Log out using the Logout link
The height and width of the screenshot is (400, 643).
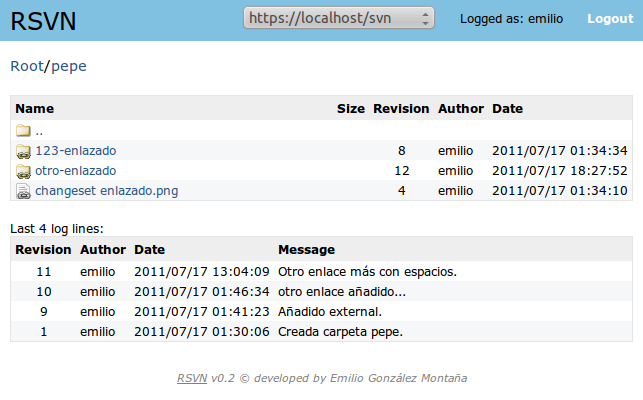[610, 19]
